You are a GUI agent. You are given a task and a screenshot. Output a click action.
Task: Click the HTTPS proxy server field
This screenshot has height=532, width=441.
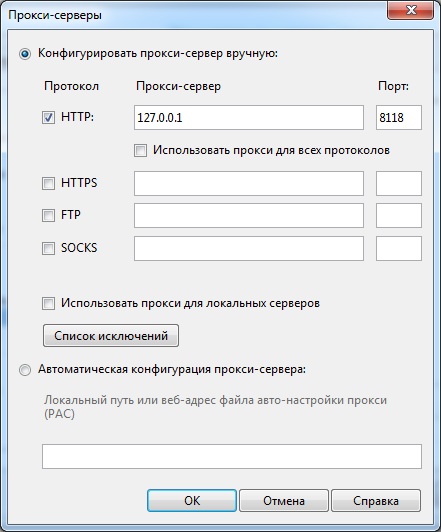[x=249, y=184]
